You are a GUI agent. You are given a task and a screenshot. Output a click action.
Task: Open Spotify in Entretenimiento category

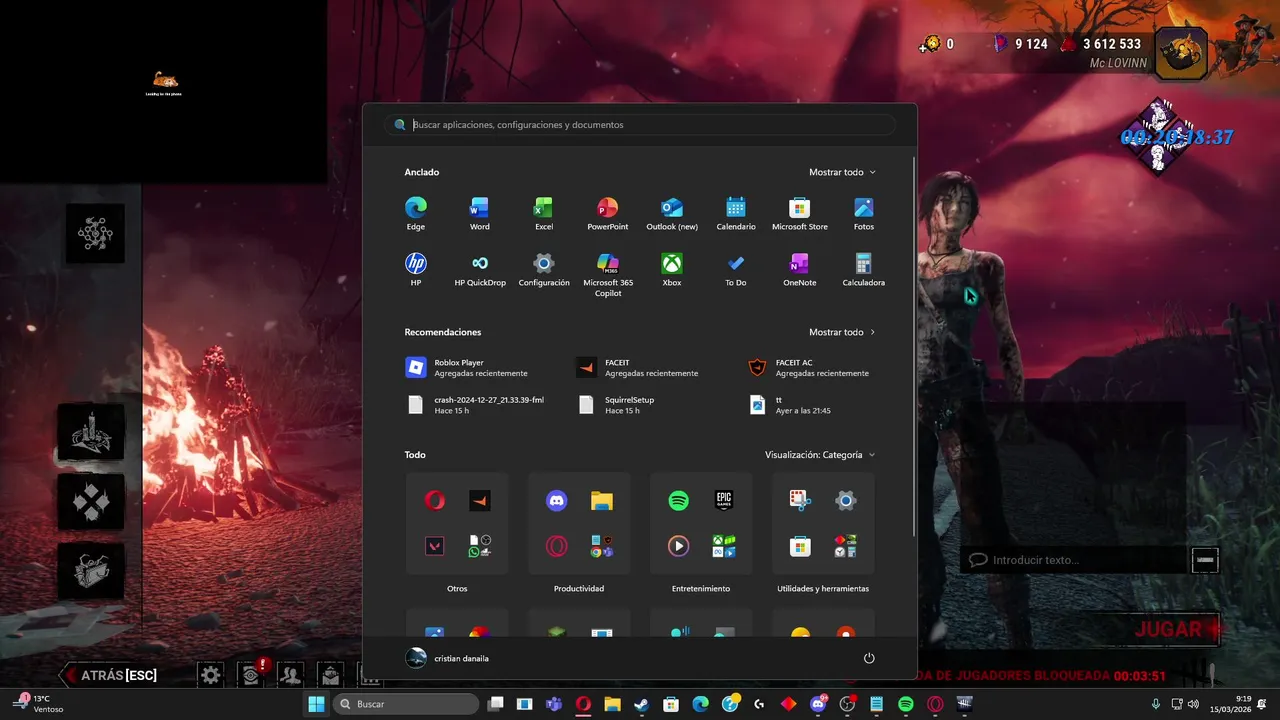tap(679, 501)
